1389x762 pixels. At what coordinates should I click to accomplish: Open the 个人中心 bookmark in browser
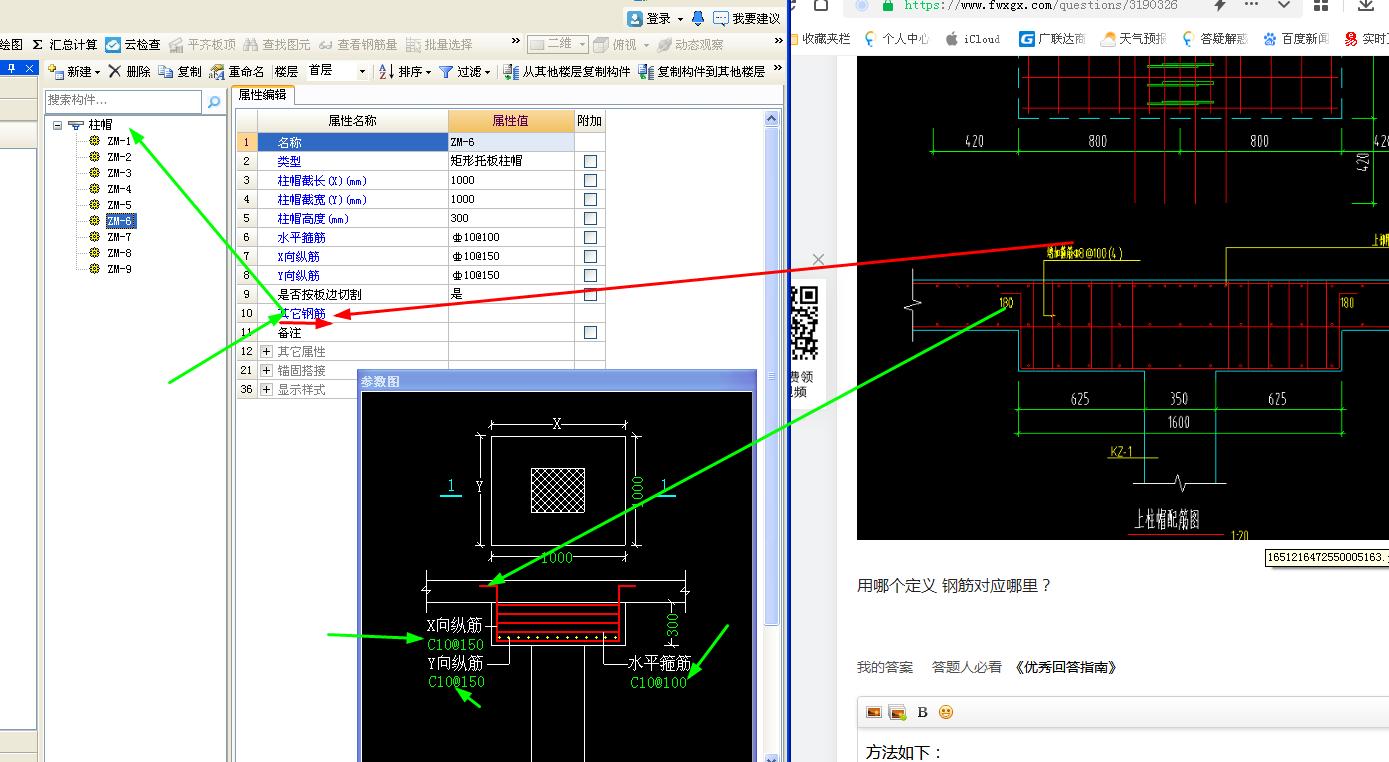tap(897, 39)
